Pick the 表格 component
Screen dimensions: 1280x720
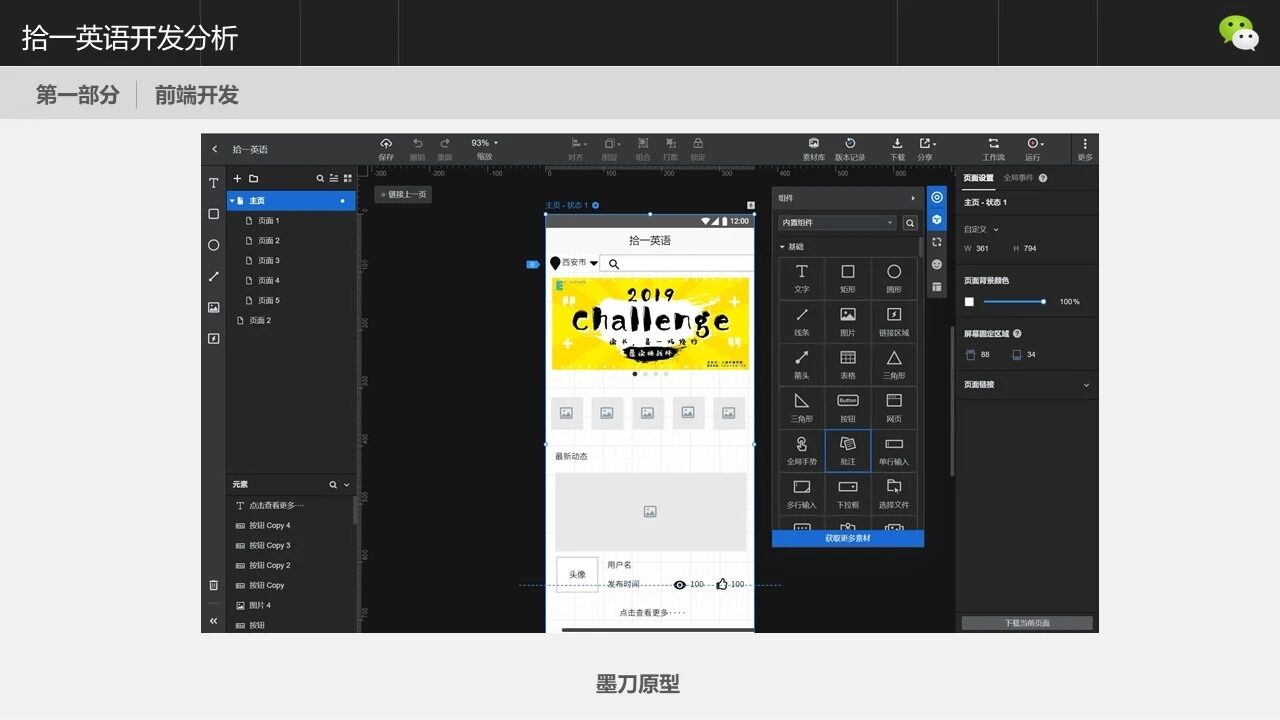(x=848, y=364)
